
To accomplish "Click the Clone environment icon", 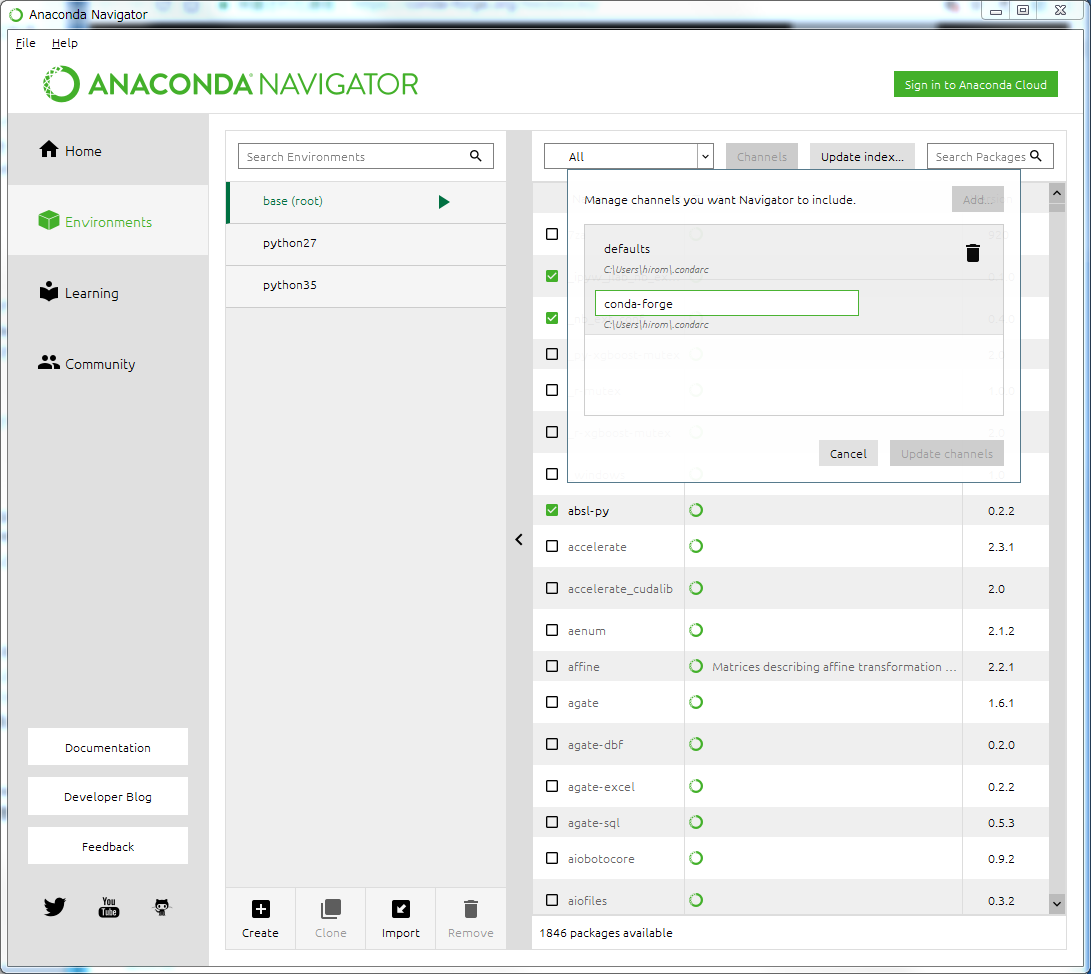I will point(331,909).
